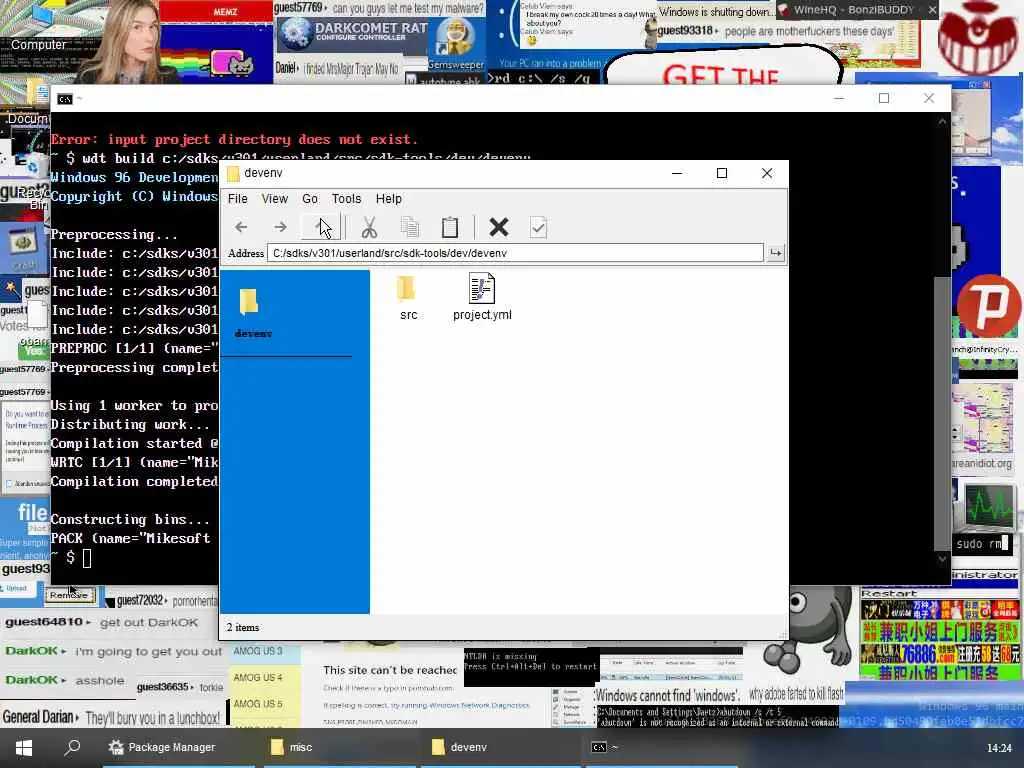
Task: Click 'Preprocessing...' line in terminal
Action: (114, 234)
